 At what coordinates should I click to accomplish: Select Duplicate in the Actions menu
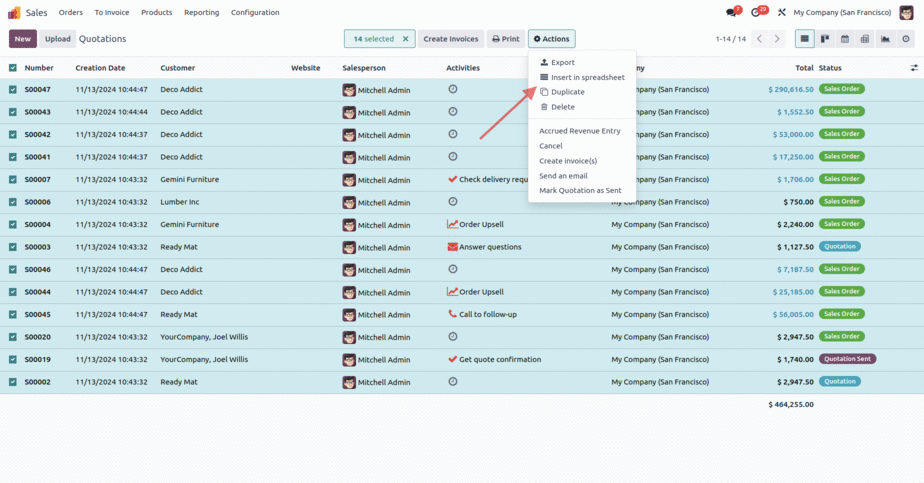[x=567, y=92]
